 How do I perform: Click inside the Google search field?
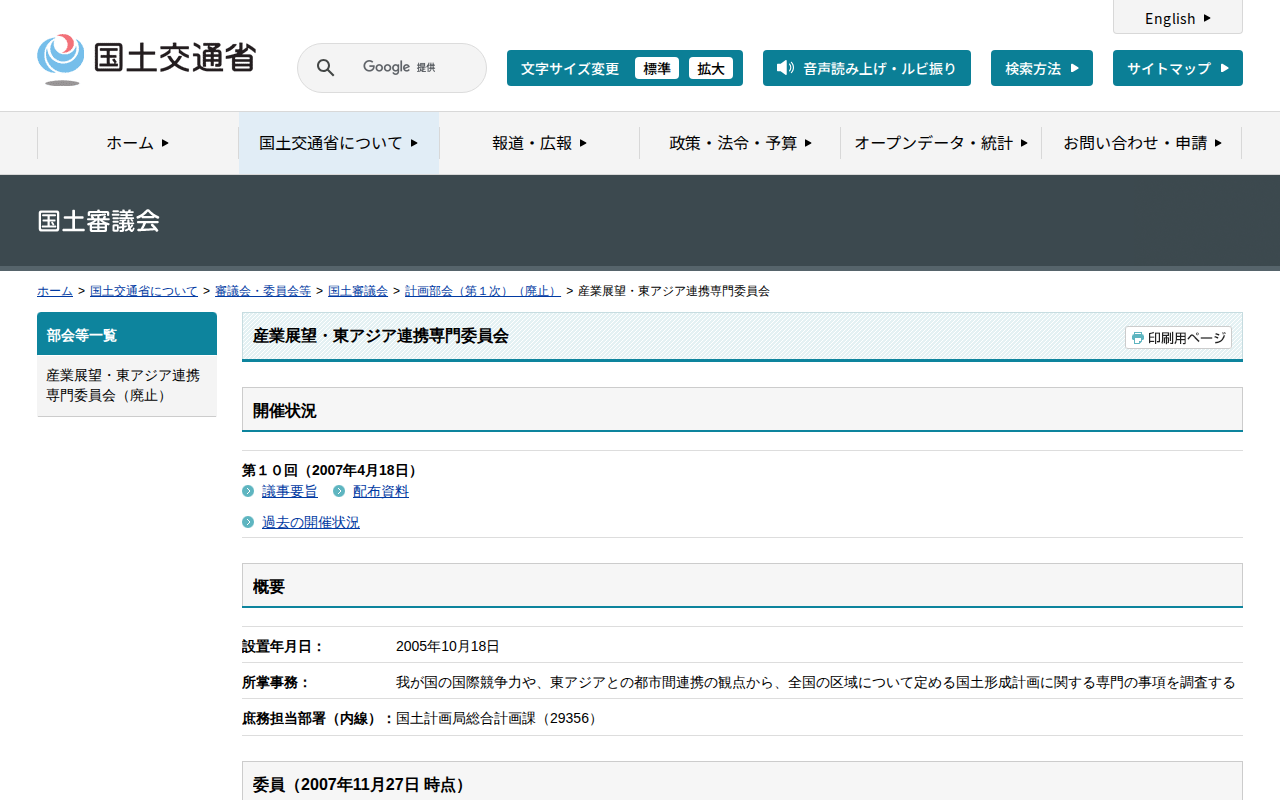(x=410, y=68)
